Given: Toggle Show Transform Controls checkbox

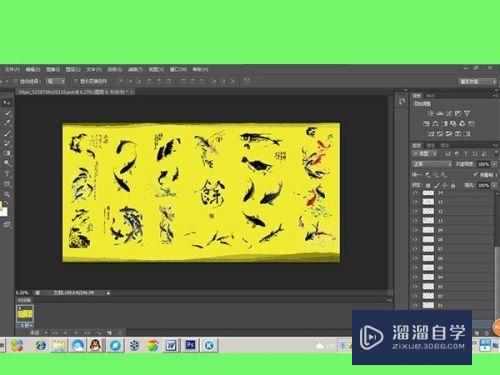Looking at the screenshot, I should pos(75,81).
